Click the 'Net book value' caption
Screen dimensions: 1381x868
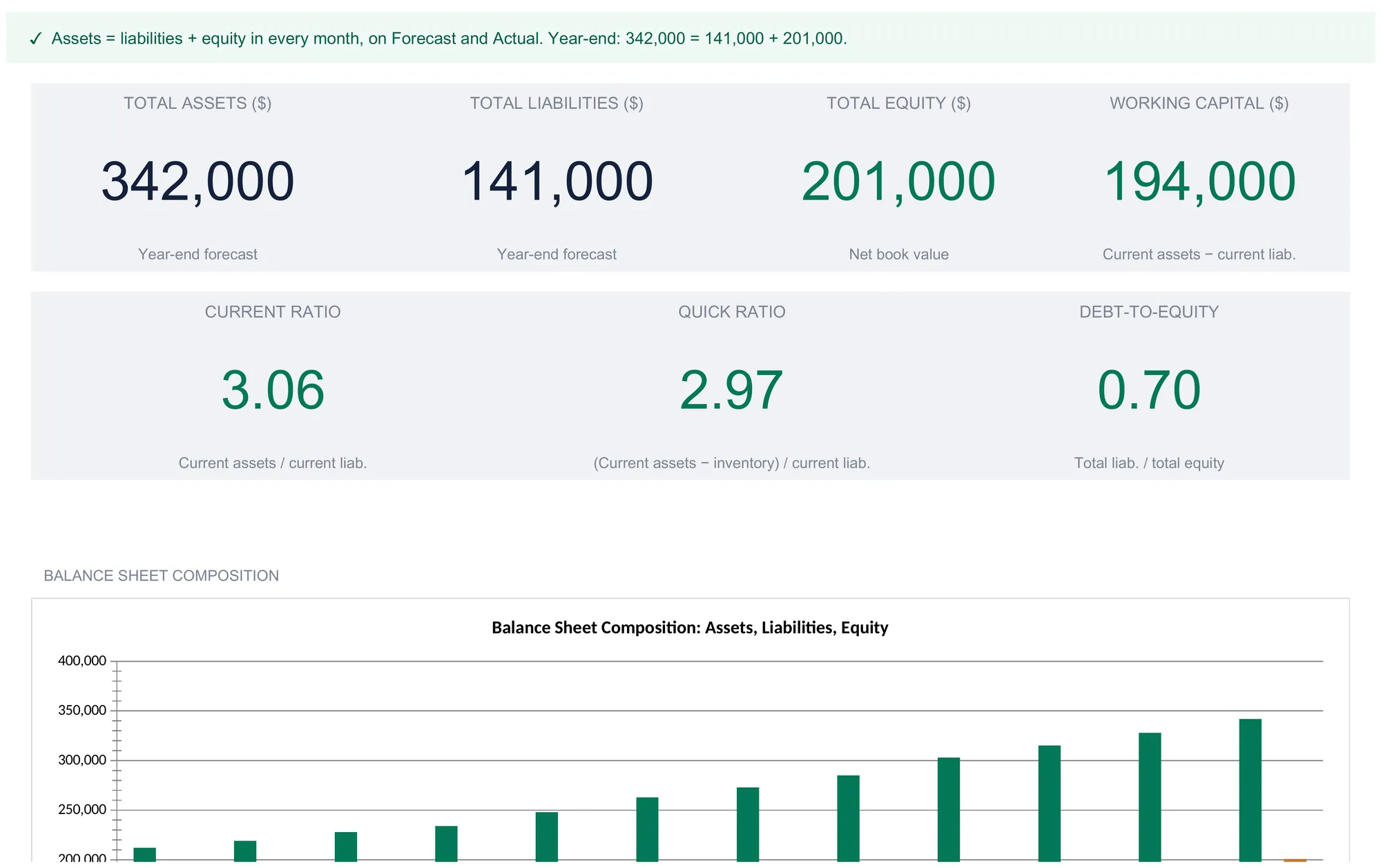click(x=899, y=254)
